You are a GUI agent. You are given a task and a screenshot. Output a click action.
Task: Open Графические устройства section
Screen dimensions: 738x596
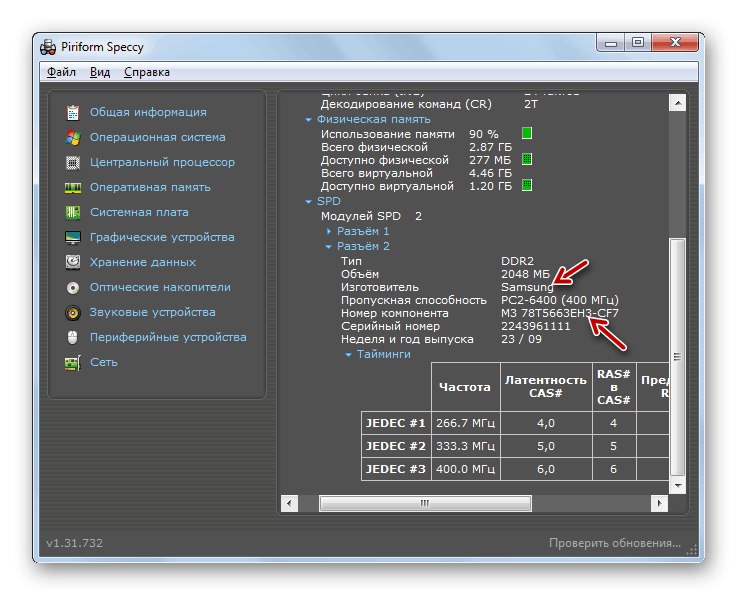coord(162,237)
